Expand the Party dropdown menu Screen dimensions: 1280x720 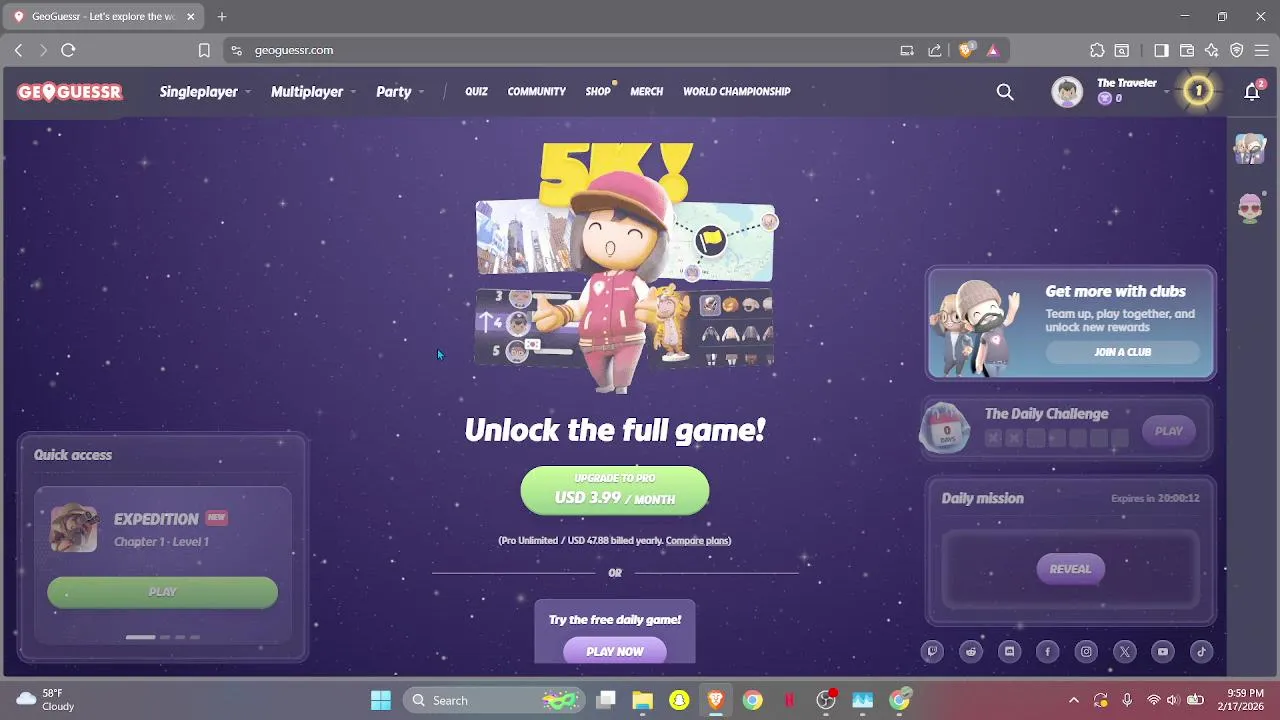(x=400, y=92)
